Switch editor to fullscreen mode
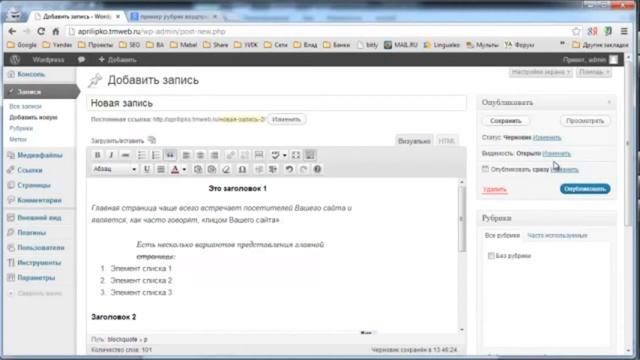640x360 pixels. 296,155
